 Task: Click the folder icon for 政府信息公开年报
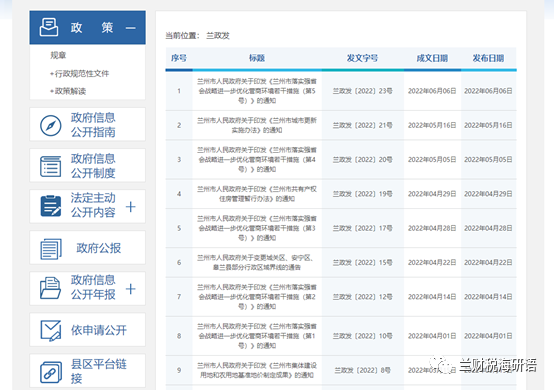pyautogui.click(x=50, y=288)
